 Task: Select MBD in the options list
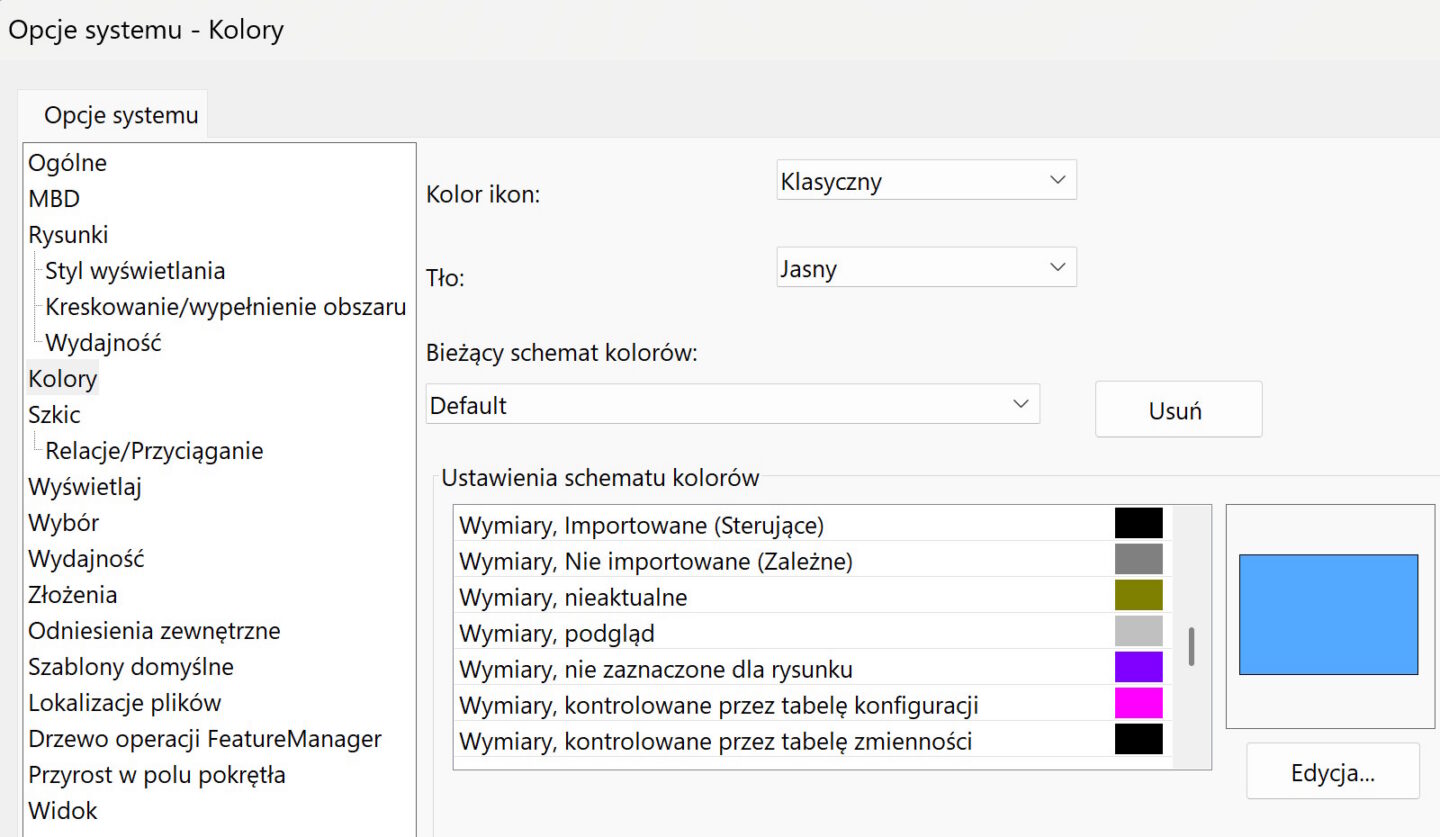point(54,199)
